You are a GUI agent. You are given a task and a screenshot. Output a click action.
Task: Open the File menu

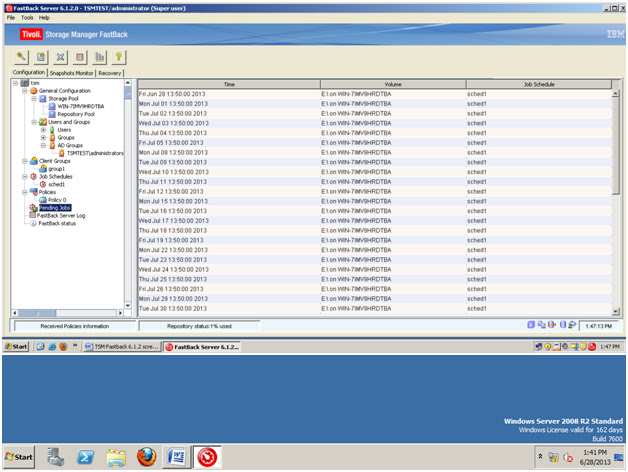[11, 18]
